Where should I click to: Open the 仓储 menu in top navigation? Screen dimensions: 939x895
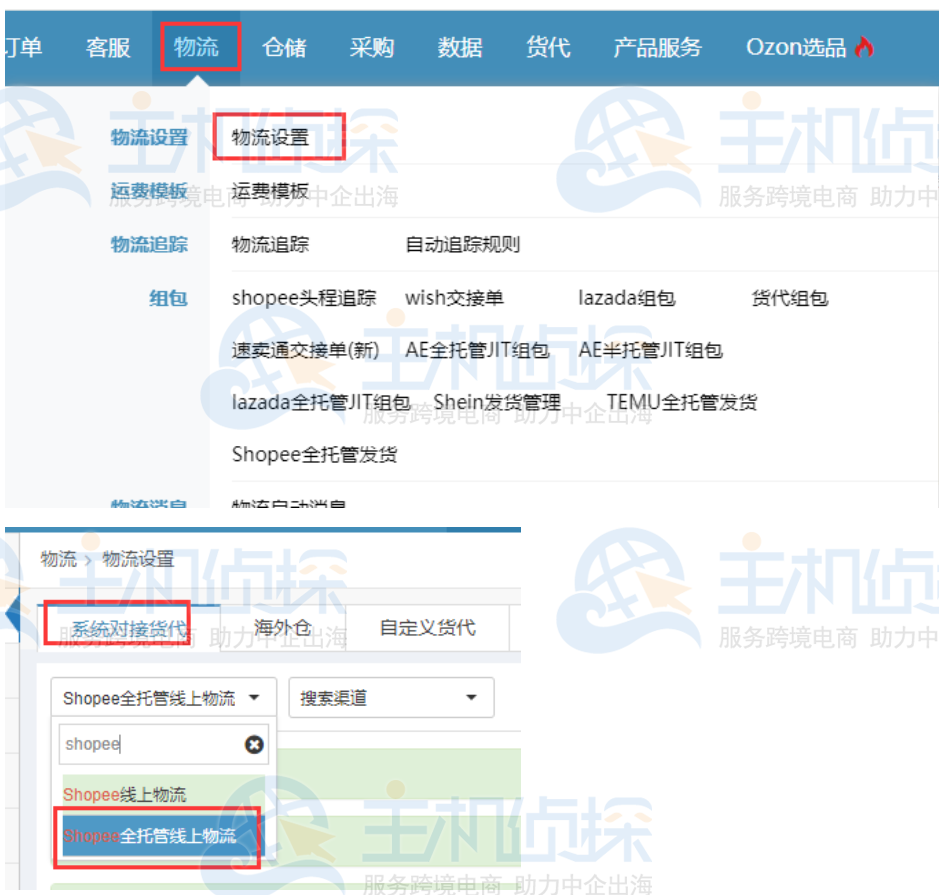click(284, 47)
